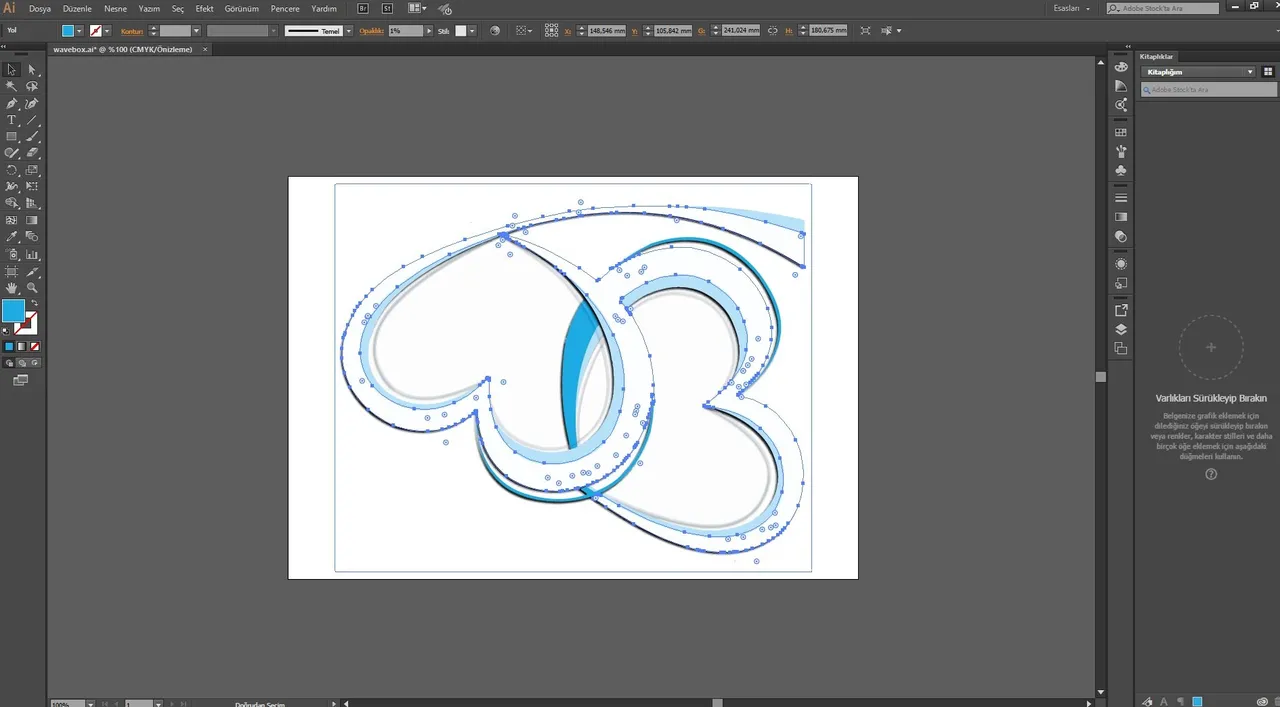Image resolution: width=1280 pixels, height=707 pixels.
Task: Select the Gradient tool
Action: (x=32, y=220)
